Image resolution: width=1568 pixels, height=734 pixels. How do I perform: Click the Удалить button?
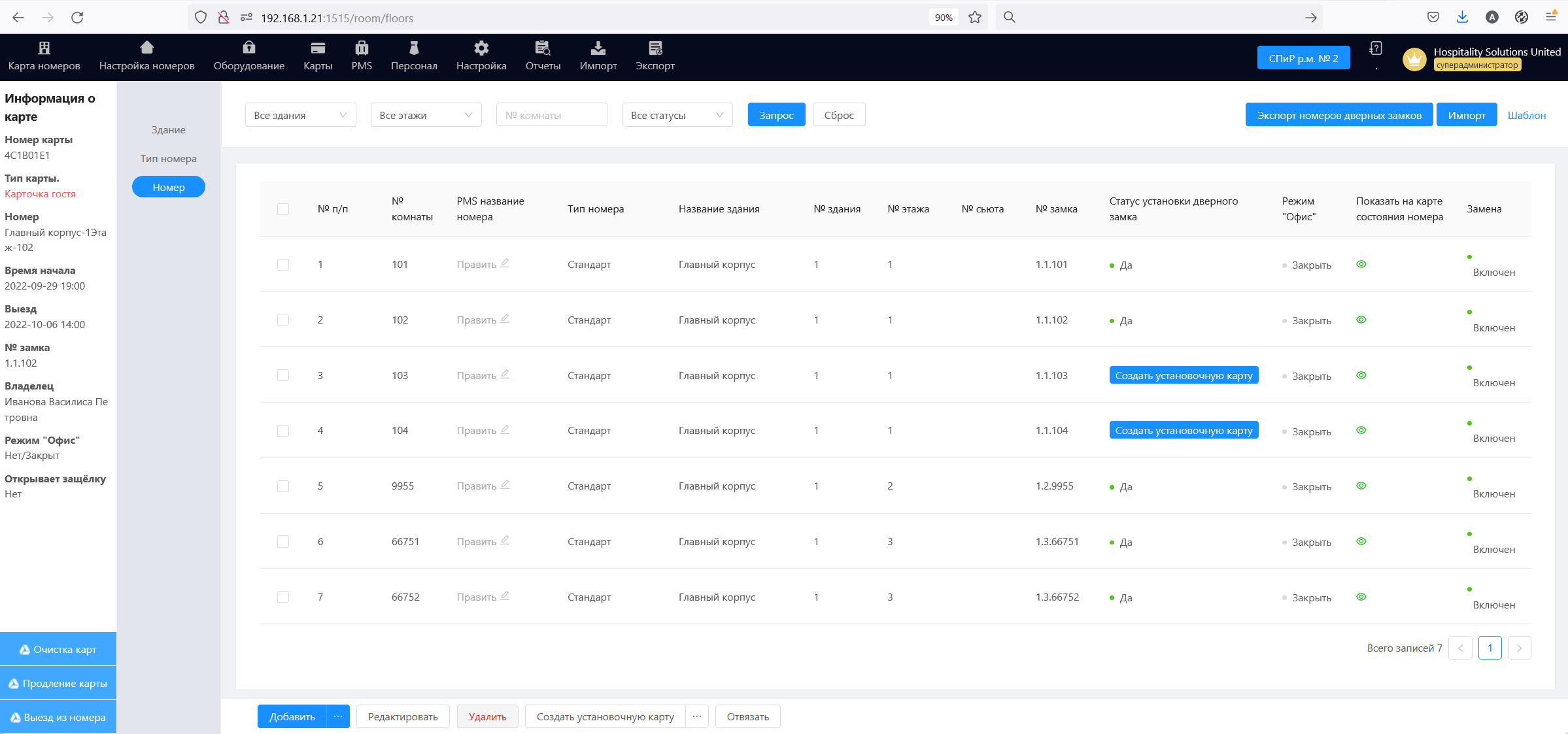487,716
